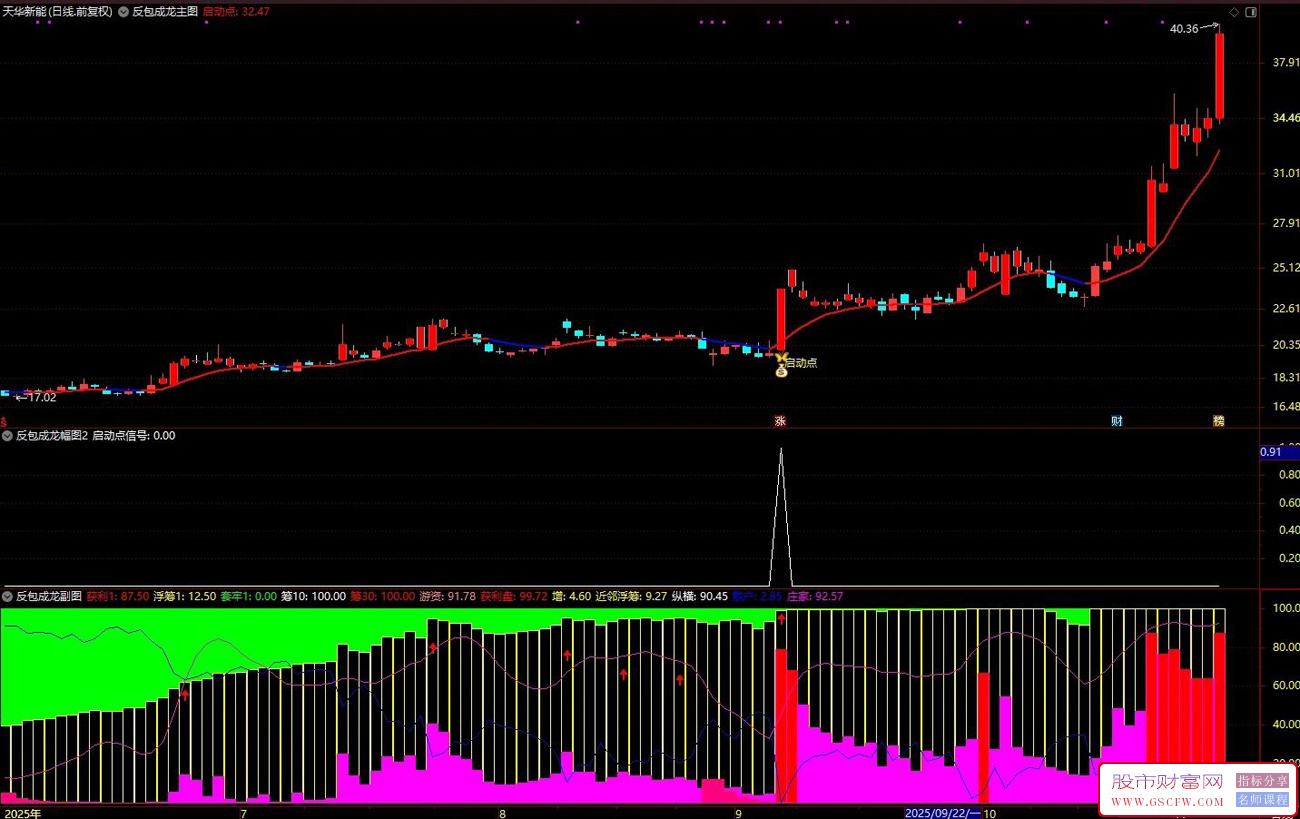The width and height of the screenshot is (1300, 819).
Task: Click the 榜 event marker below chart
Action: click(x=1218, y=421)
